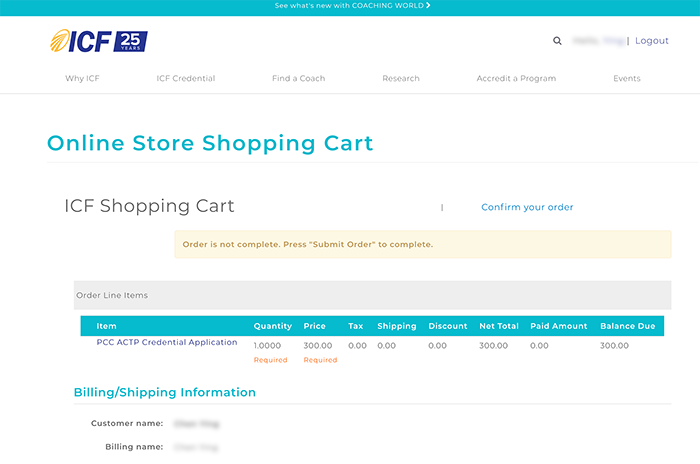Open the Why ICF menu
Image resolution: width=700 pixels, height=464 pixels.
pyautogui.click(x=82, y=78)
